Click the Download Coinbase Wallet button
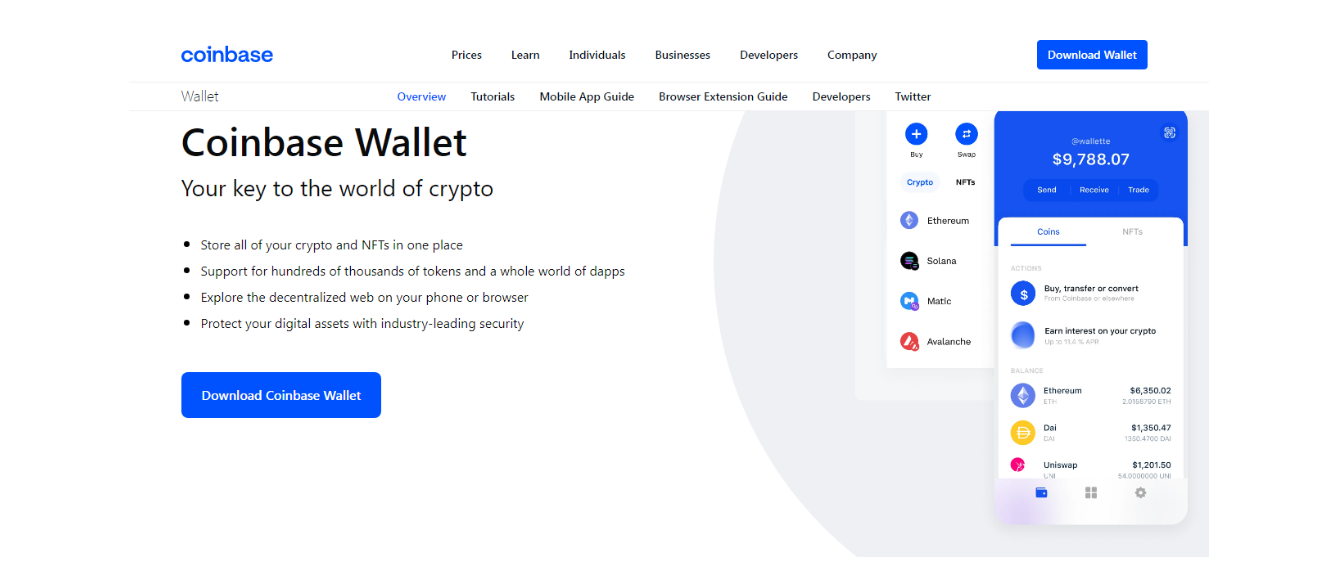Screen dimensions: 1338x574 281,395
